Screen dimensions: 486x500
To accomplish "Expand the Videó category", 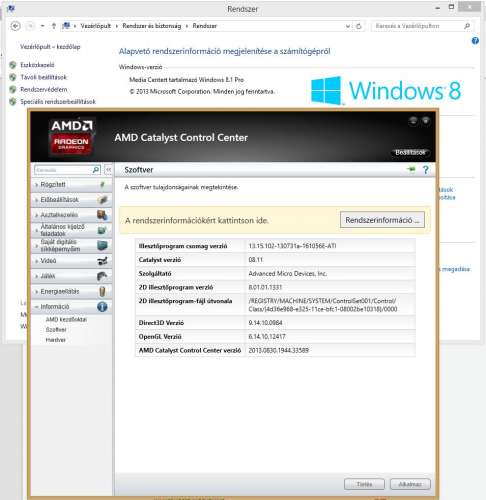I will click(36, 261).
